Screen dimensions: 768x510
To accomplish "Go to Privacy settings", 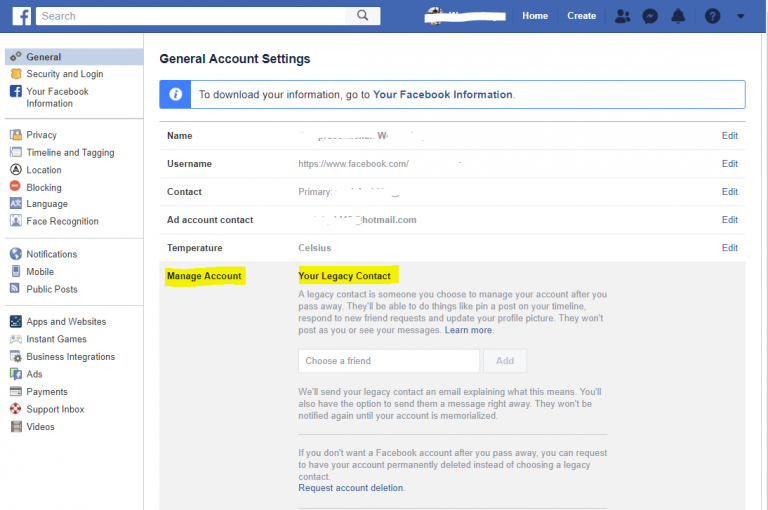I will tap(42, 135).
